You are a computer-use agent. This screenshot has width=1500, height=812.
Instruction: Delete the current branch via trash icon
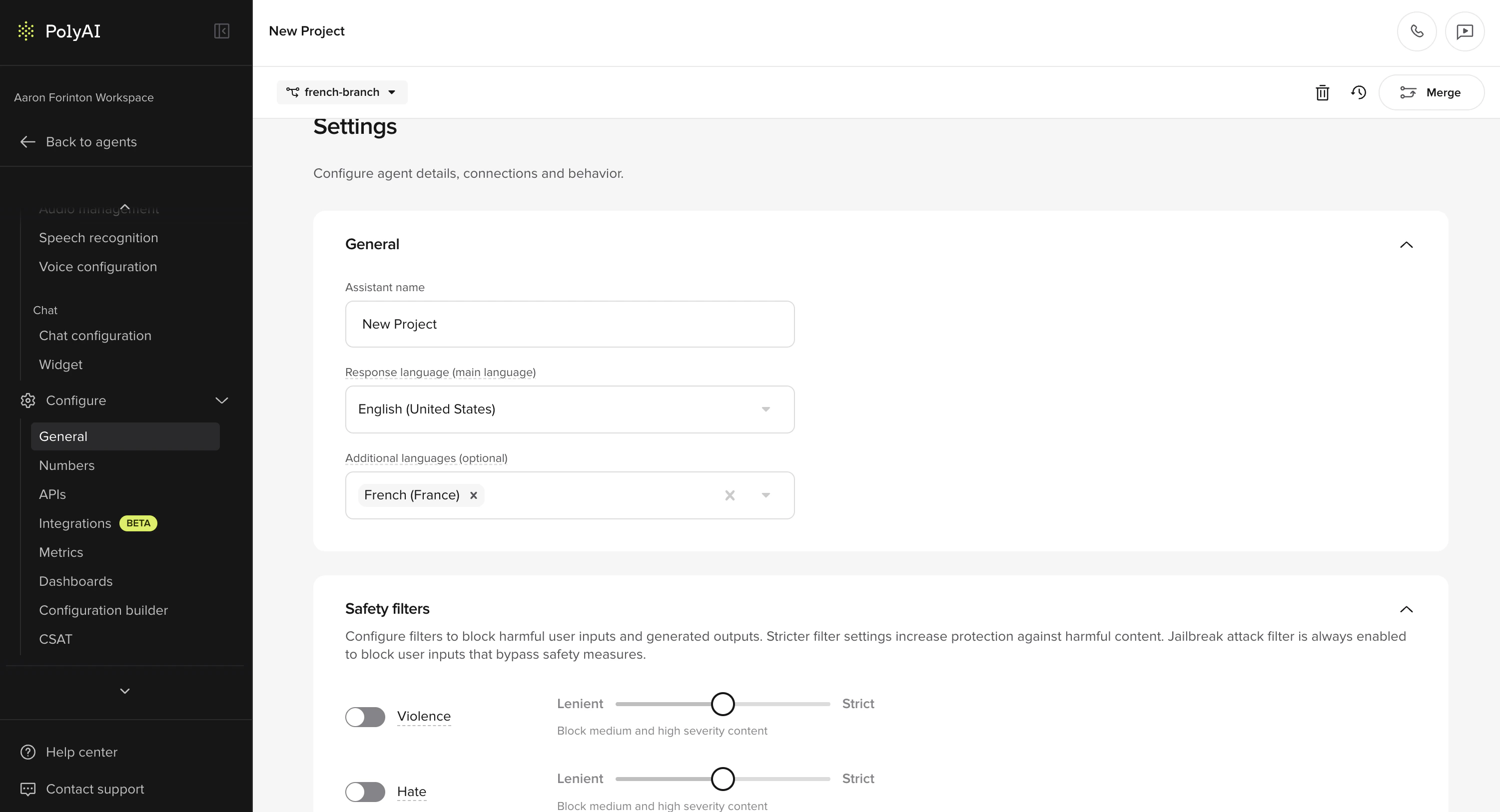(x=1322, y=92)
